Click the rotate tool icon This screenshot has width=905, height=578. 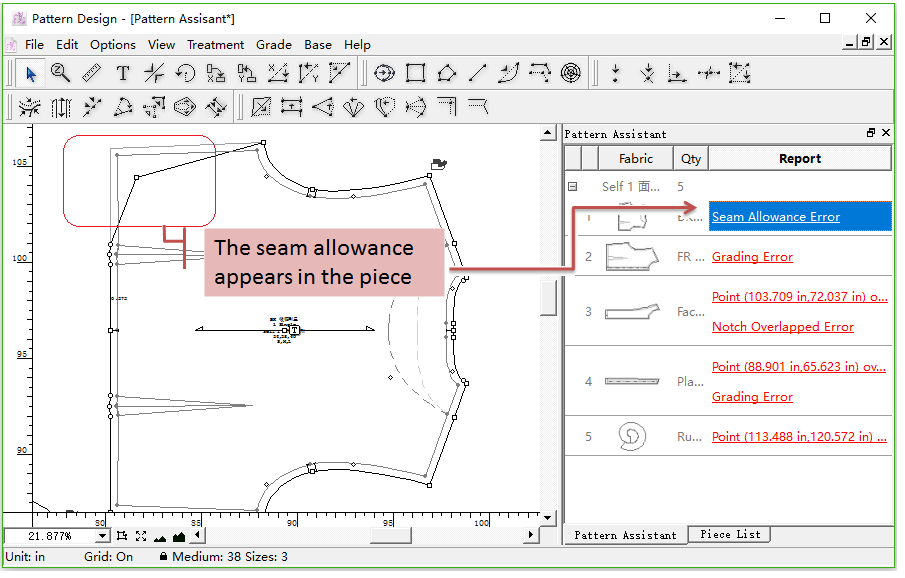(x=185, y=73)
